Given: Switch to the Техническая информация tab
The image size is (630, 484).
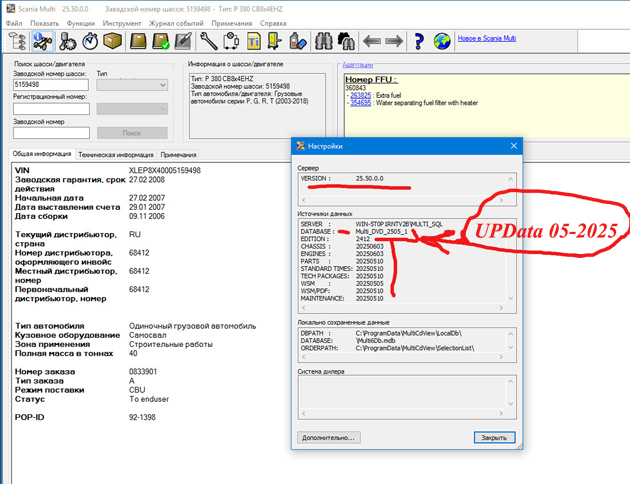Looking at the screenshot, I should click(116, 155).
